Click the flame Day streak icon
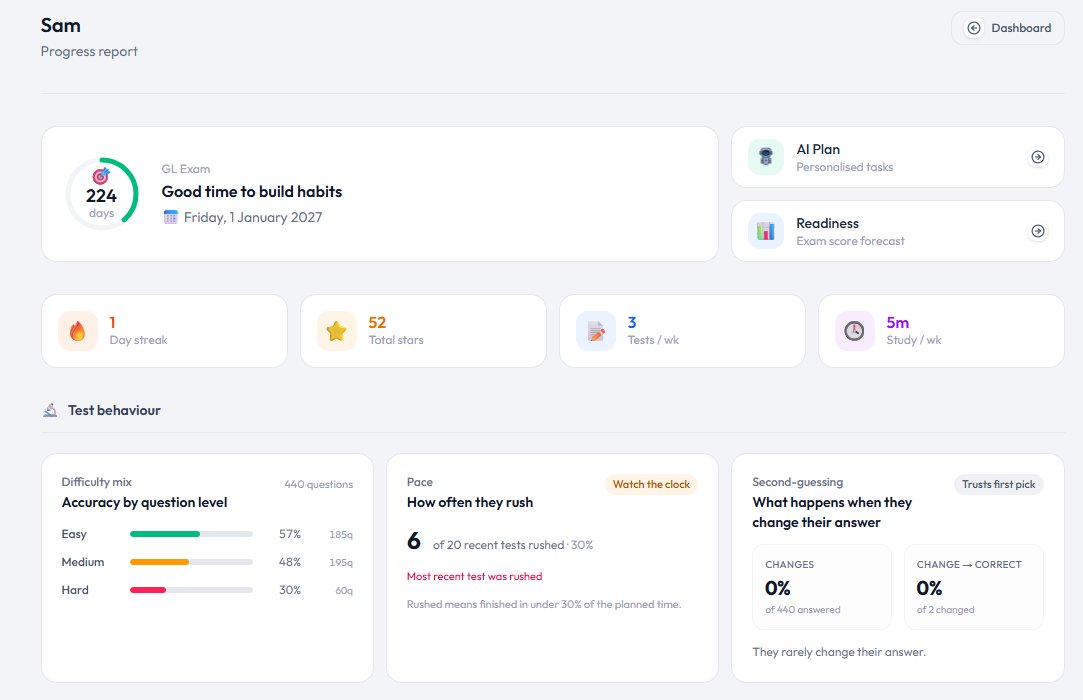The width and height of the screenshot is (1083, 700). (78, 331)
